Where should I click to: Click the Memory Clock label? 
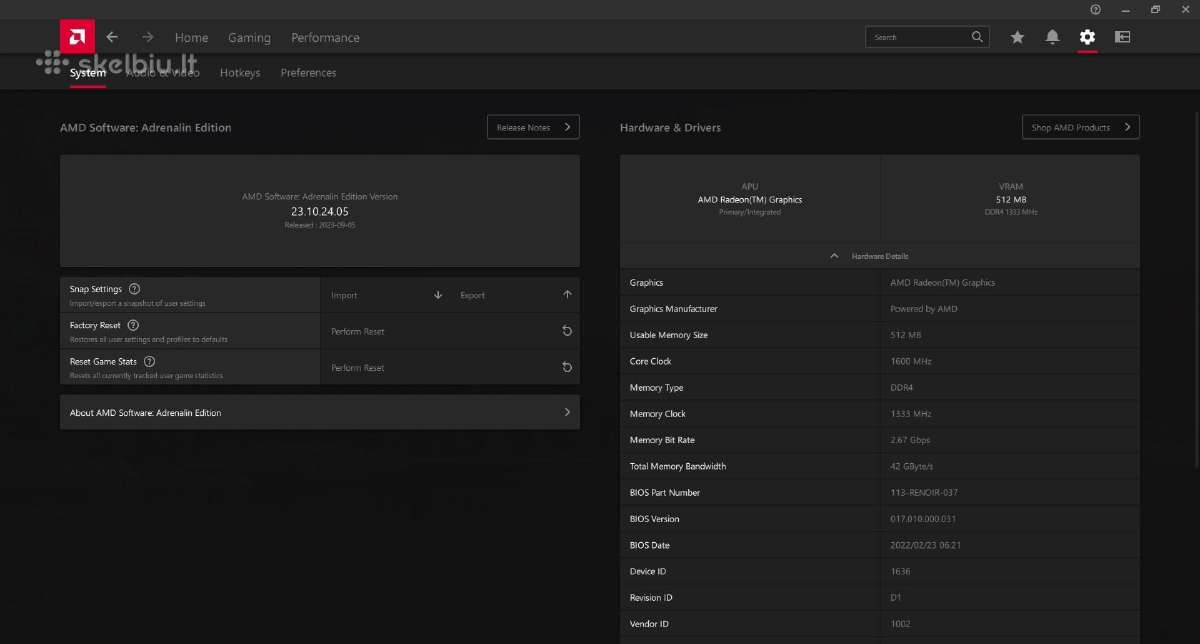pos(657,413)
